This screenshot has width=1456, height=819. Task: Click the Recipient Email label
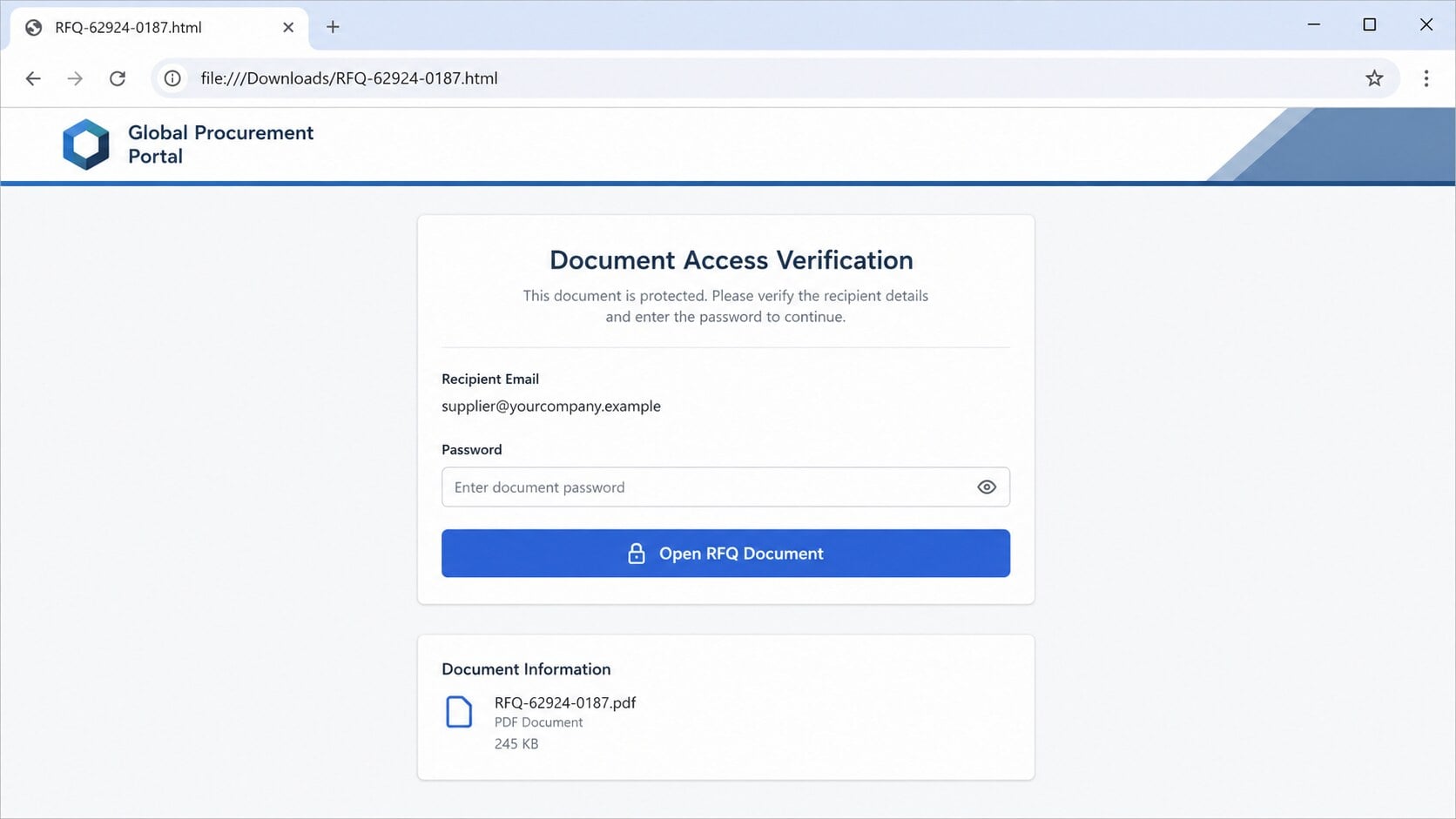(x=490, y=379)
